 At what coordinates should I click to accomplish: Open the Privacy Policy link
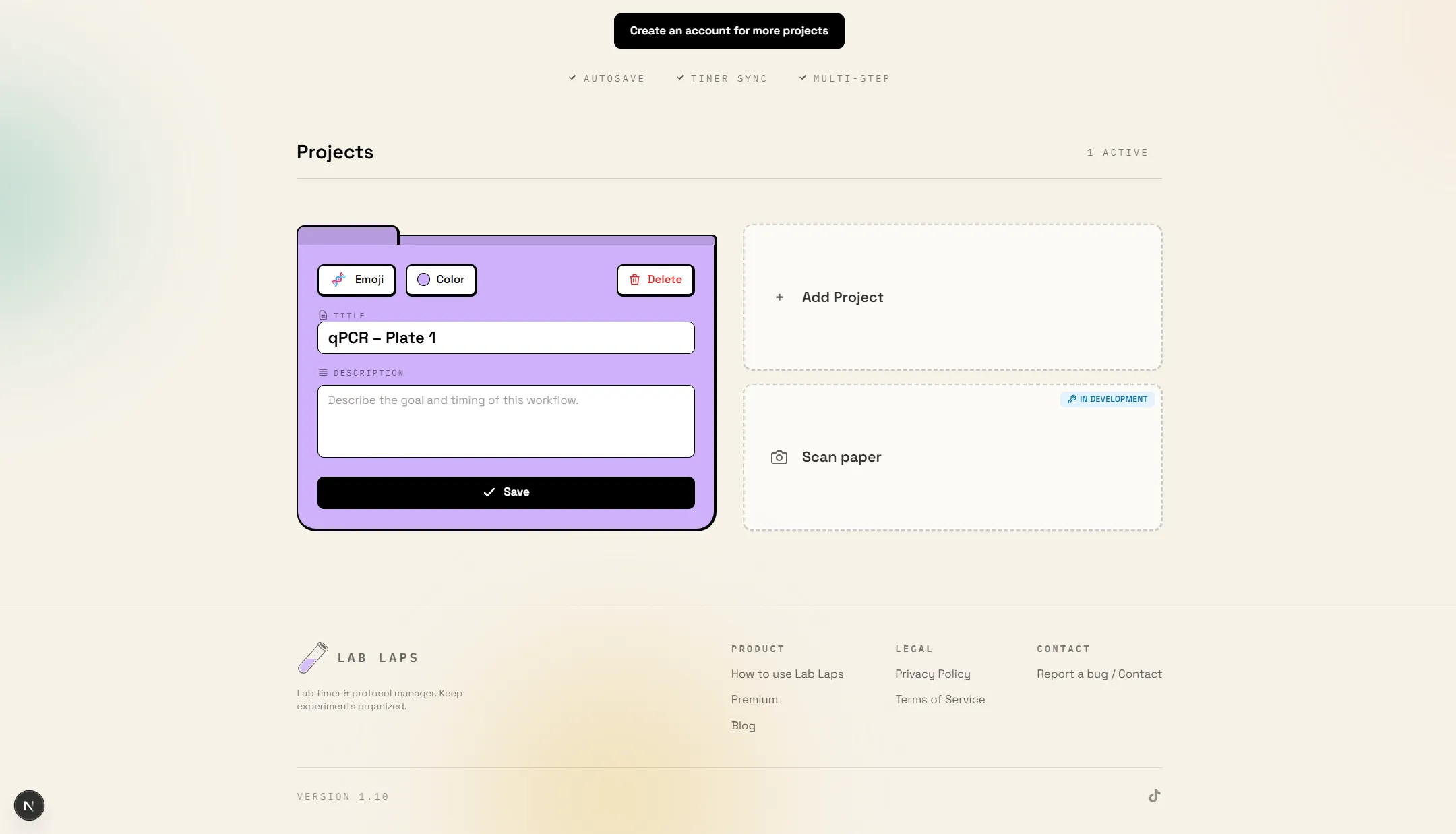932,674
